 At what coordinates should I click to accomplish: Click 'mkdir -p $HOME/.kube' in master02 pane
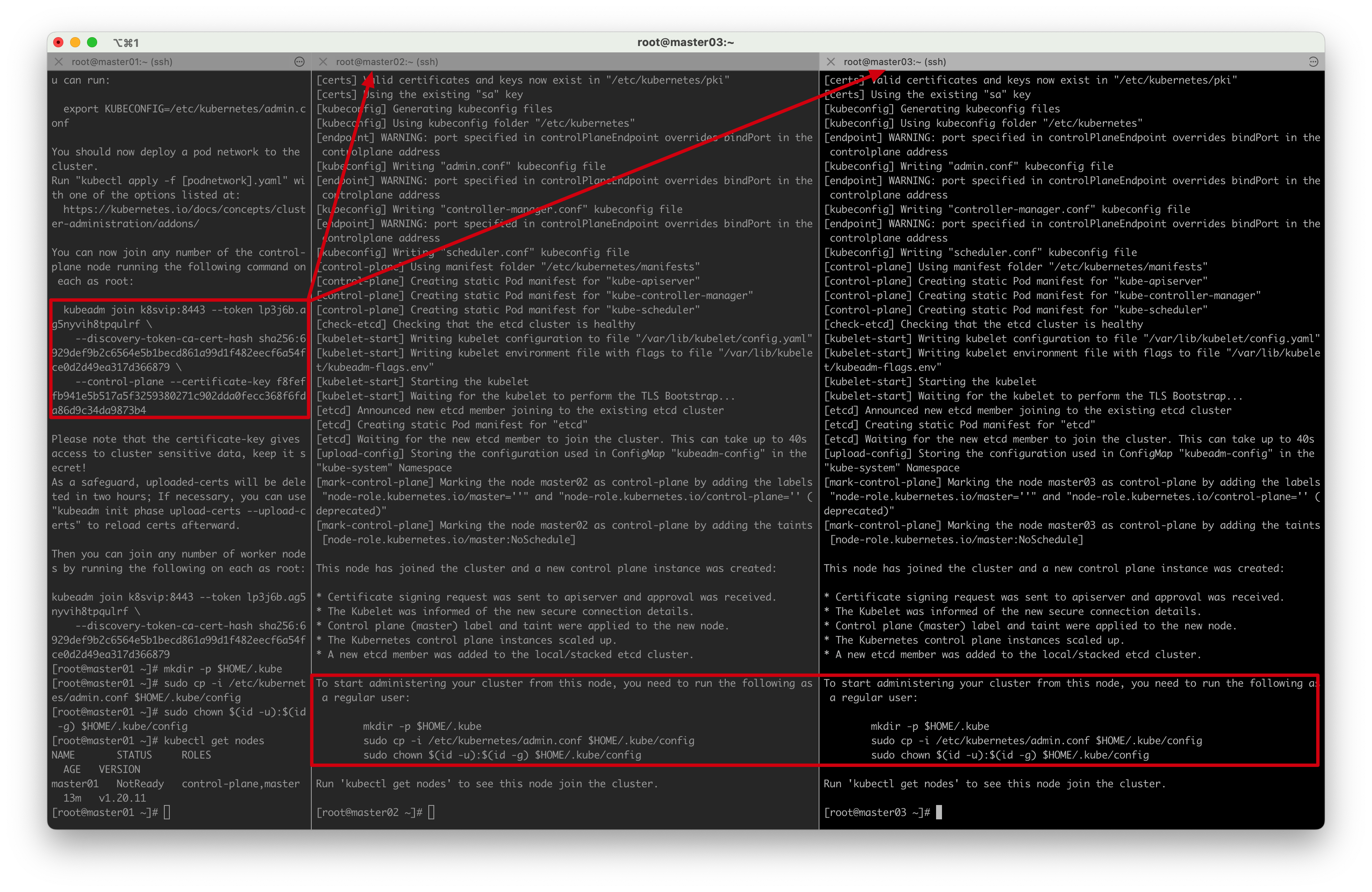pyautogui.click(x=422, y=726)
